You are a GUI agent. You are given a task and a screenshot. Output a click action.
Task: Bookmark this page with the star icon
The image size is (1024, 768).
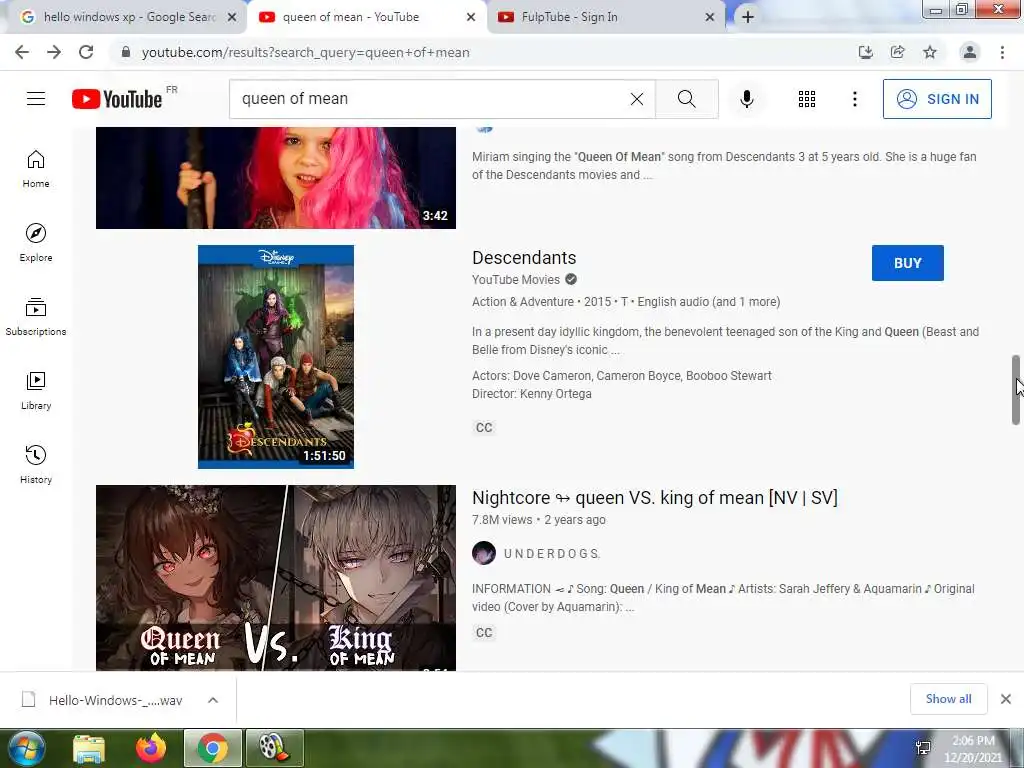930,52
